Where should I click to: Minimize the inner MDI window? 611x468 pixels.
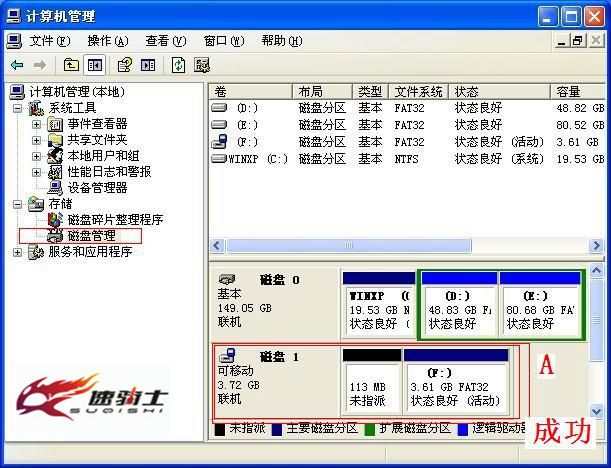562,41
